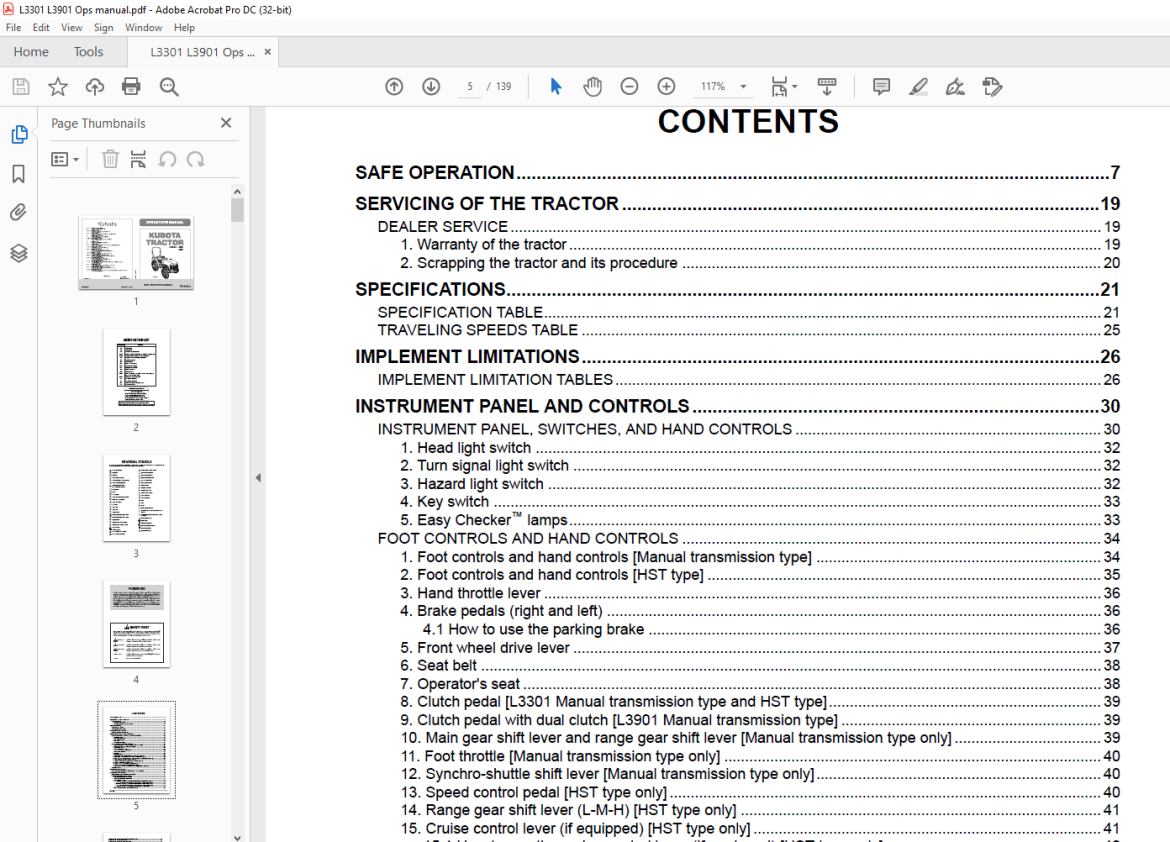Expand fit page options arrow
The image size is (1170, 842).
coord(795,87)
